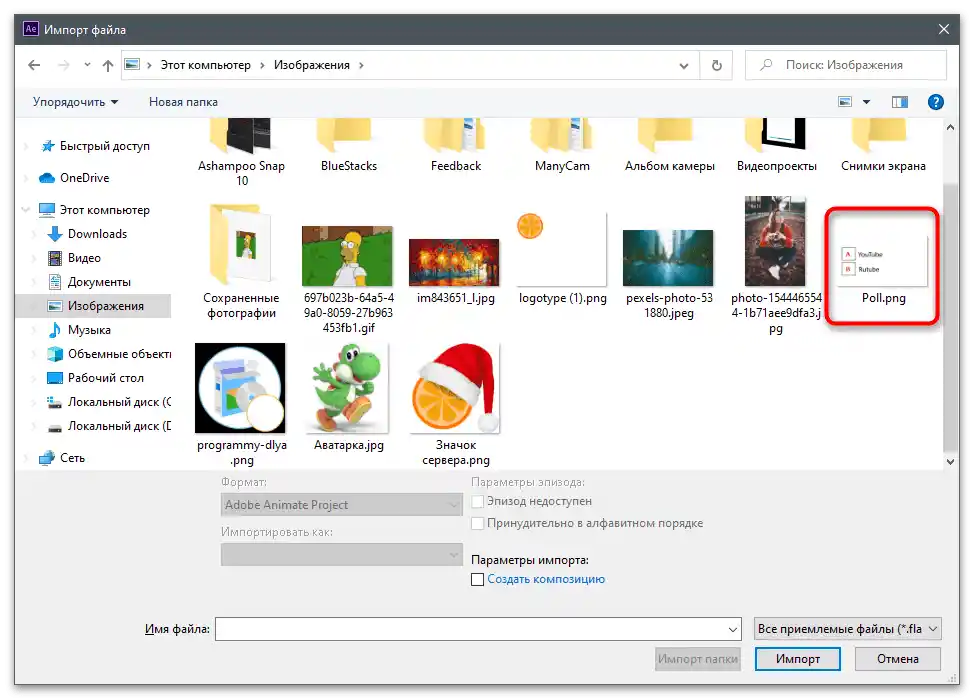Open the Все приемлемые файлы type dropdown
Image resolution: width=974 pixels, height=699 pixels.
[x=847, y=629]
